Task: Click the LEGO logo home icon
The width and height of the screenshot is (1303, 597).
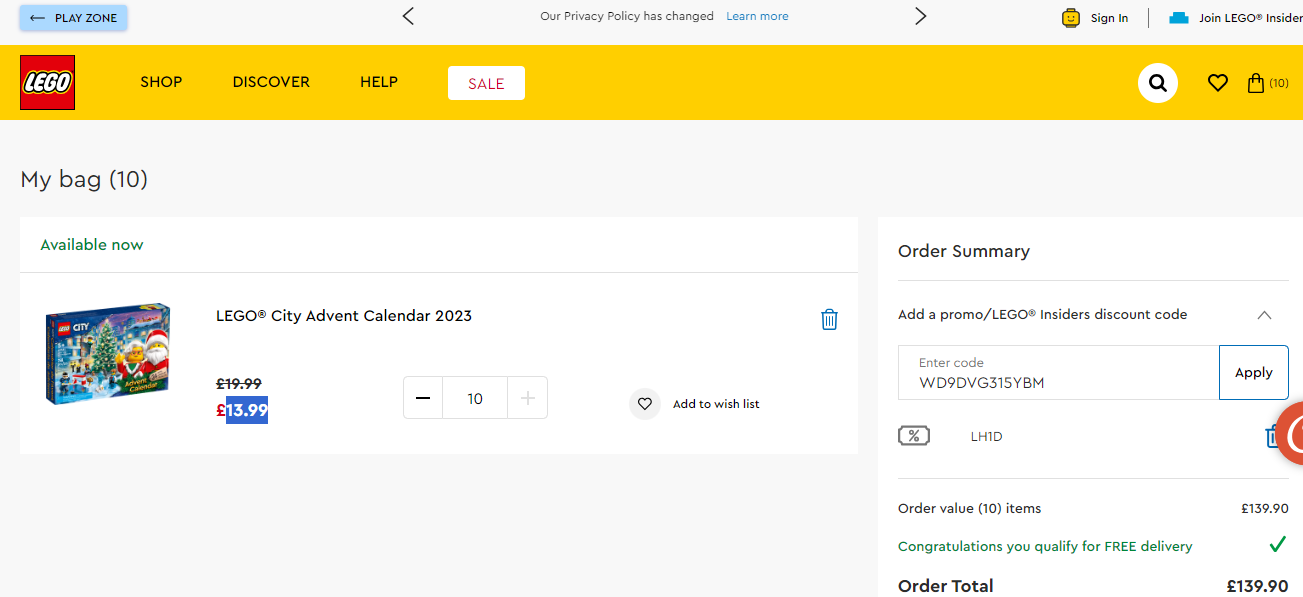Action: tap(47, 82)
